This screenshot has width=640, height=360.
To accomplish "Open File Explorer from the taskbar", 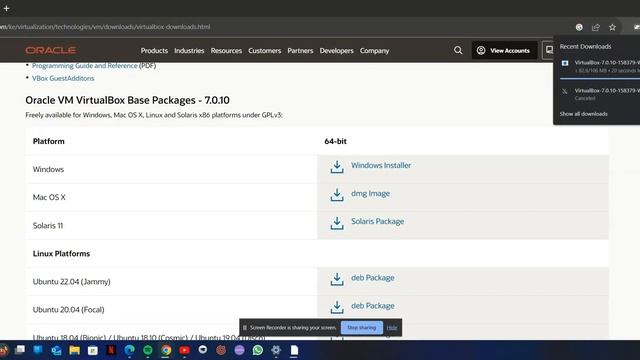I will tap(74, 350).
